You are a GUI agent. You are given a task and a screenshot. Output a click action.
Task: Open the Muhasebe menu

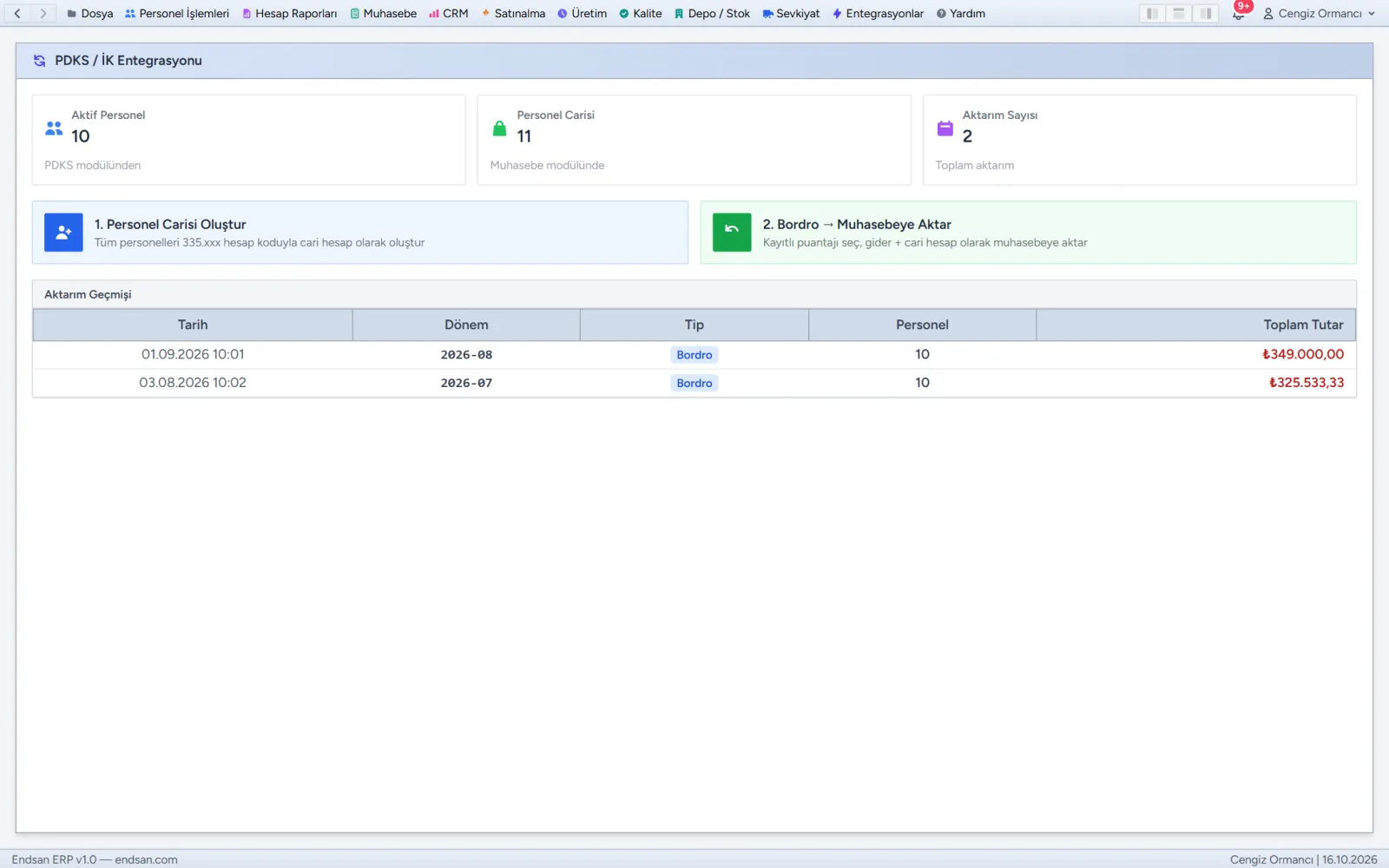pos(383,13)
